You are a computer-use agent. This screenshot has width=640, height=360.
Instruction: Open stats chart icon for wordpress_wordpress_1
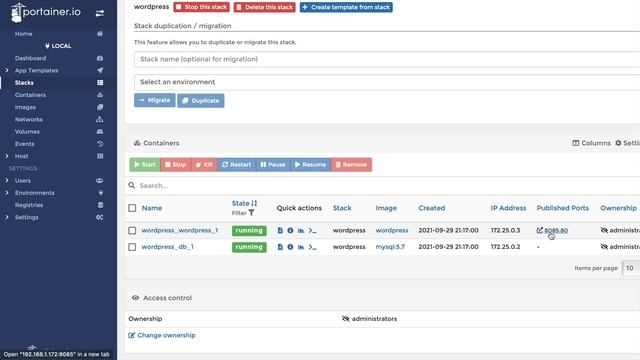coord(301,231)
